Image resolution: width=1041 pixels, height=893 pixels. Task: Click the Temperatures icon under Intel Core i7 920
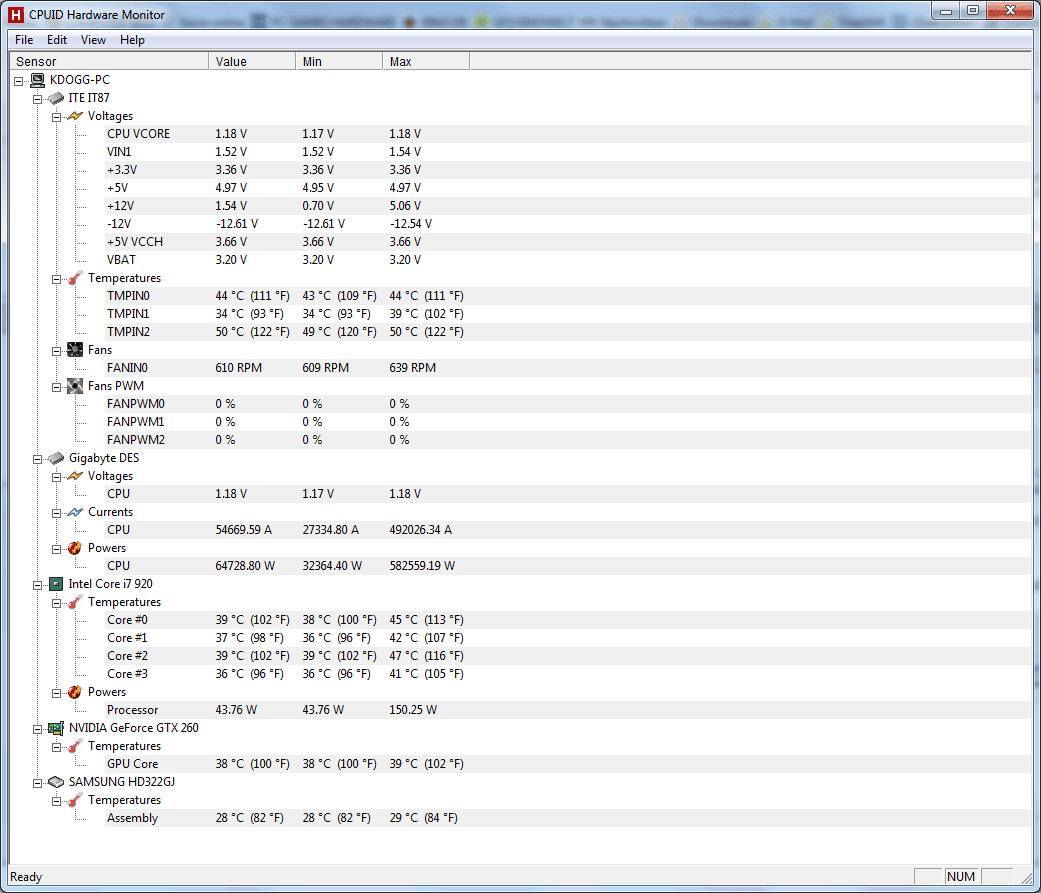click(x=75, y=602)
